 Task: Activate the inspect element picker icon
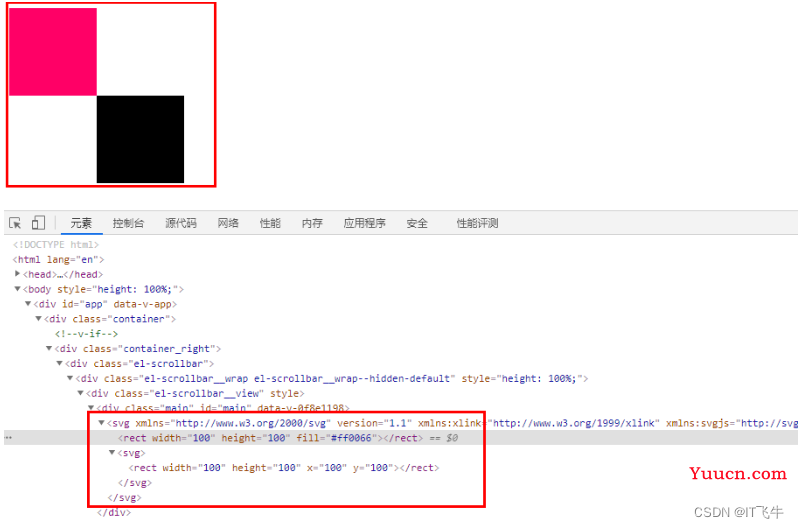[15, 223]
